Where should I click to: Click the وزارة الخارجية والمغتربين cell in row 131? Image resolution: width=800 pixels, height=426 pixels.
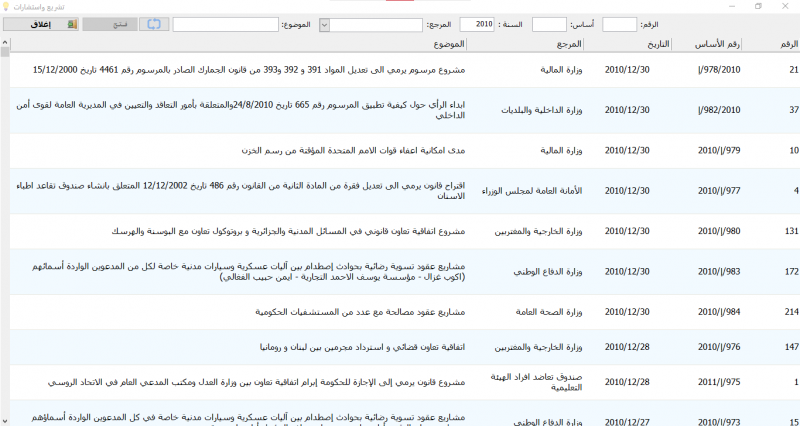538,231
